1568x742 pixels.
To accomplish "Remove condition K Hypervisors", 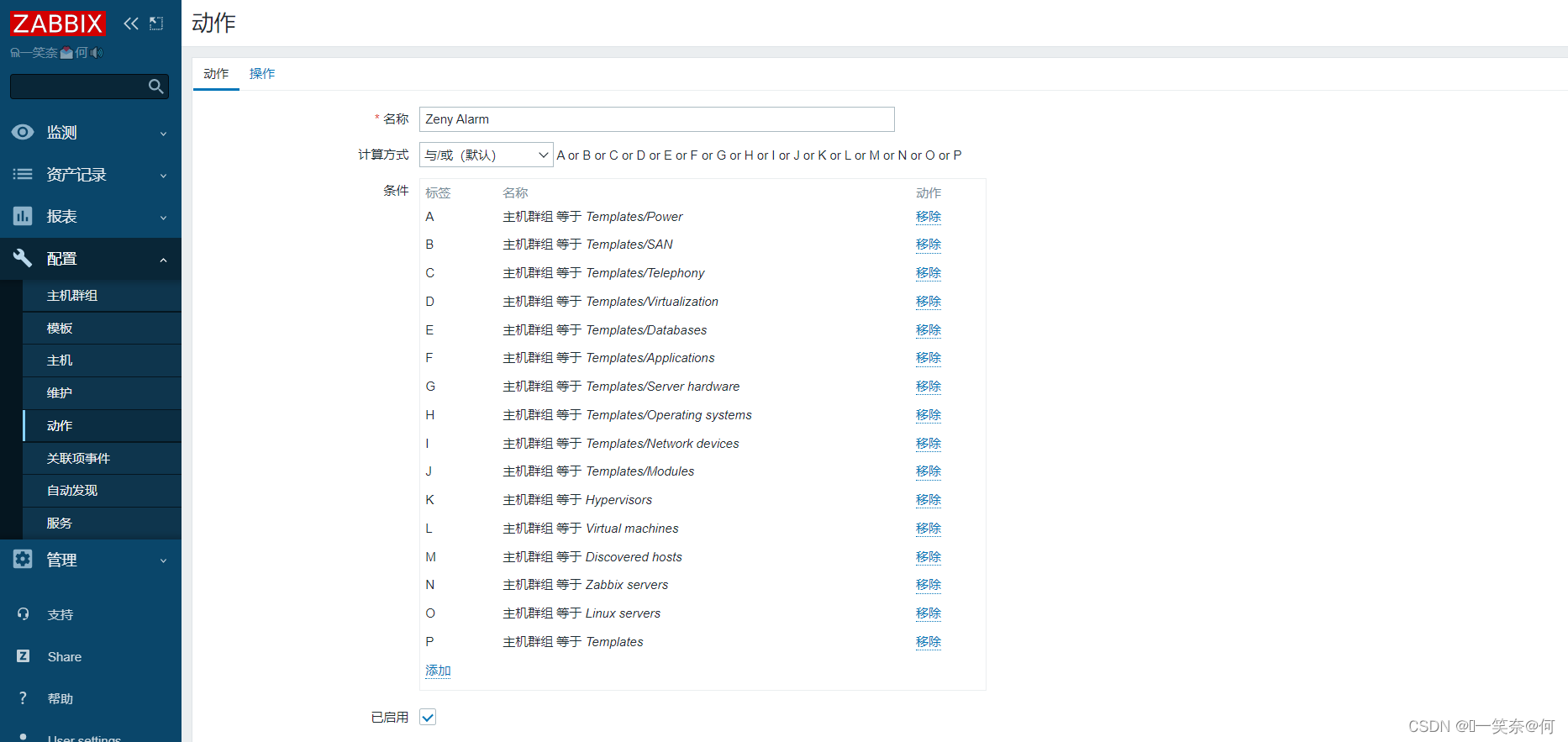I will [x=928, y=500].
